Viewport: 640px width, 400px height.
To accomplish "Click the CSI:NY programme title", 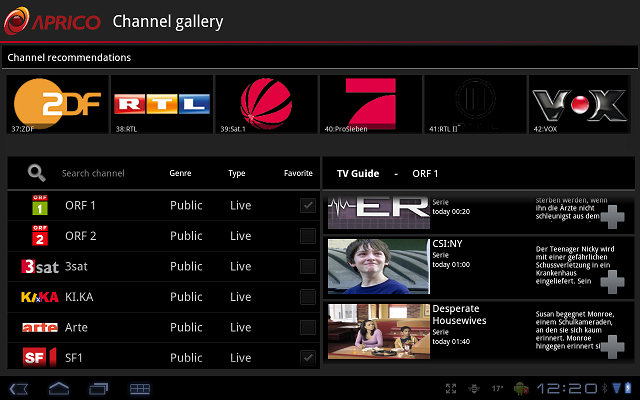I will coord(447,244).
